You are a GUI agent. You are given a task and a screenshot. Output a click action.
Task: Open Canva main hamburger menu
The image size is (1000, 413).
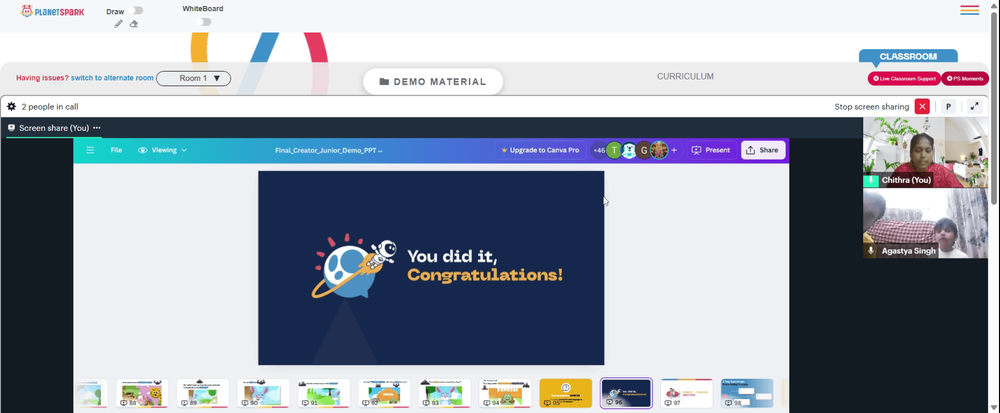(90, 150)
